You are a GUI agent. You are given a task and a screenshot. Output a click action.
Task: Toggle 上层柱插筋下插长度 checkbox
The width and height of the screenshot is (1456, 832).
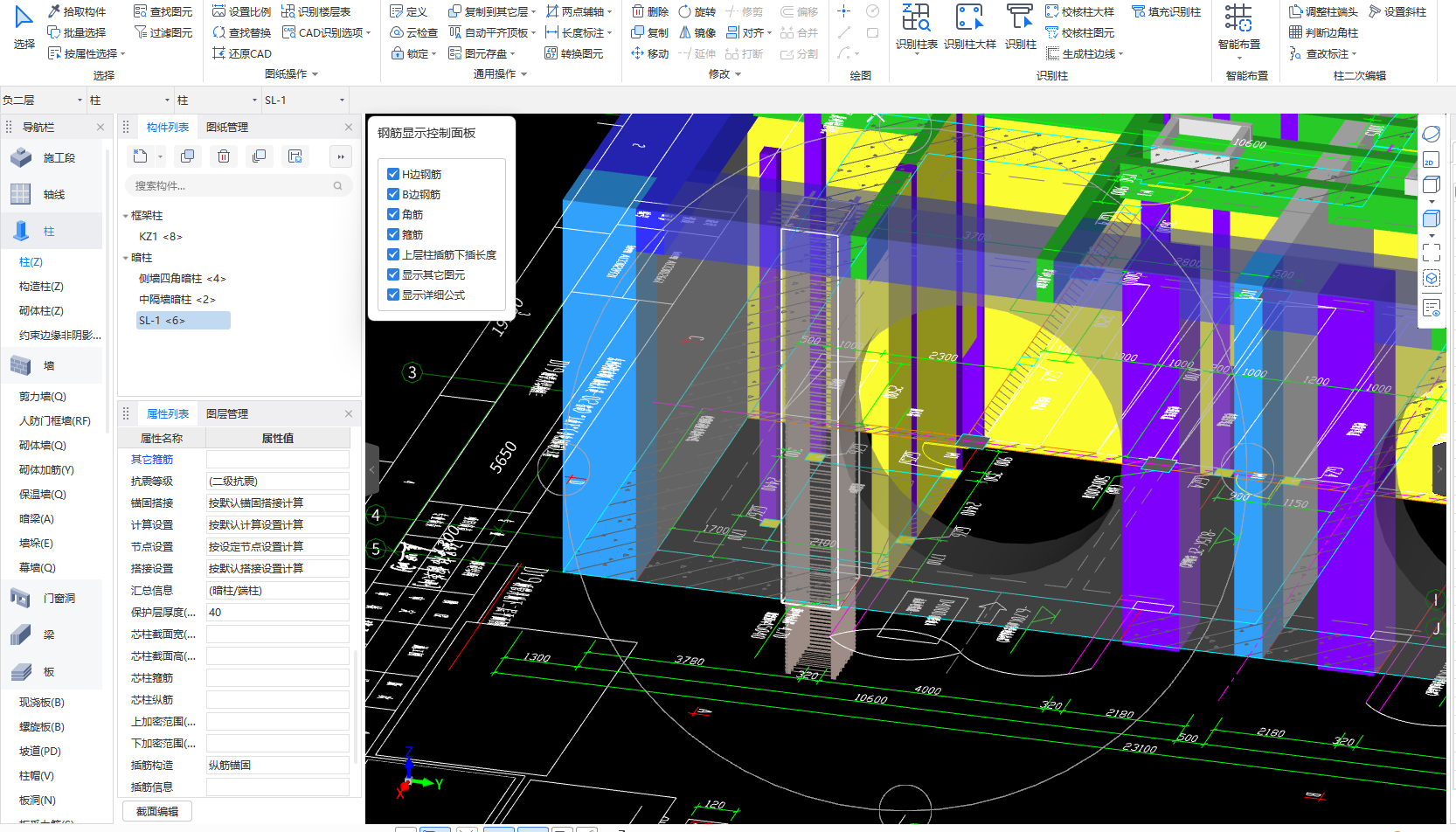393,254
